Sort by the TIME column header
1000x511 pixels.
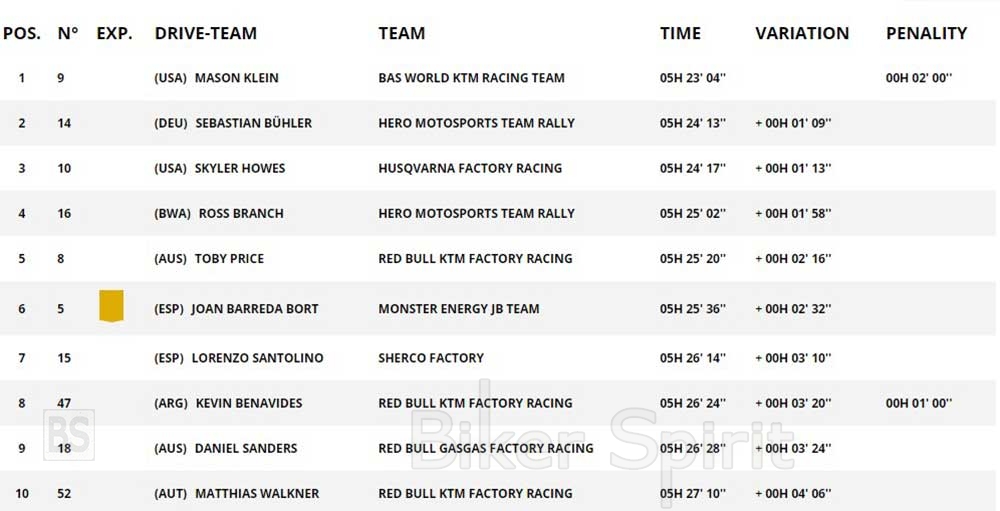[680, 33]
